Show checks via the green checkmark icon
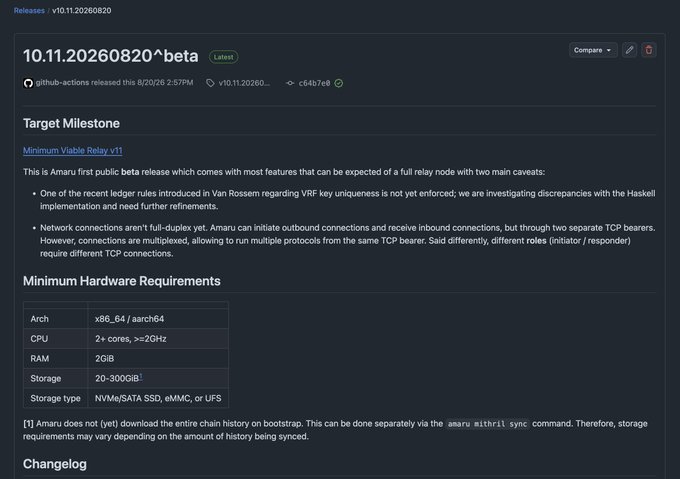Viewport: 680px width, 479px height. coord(339,83)
